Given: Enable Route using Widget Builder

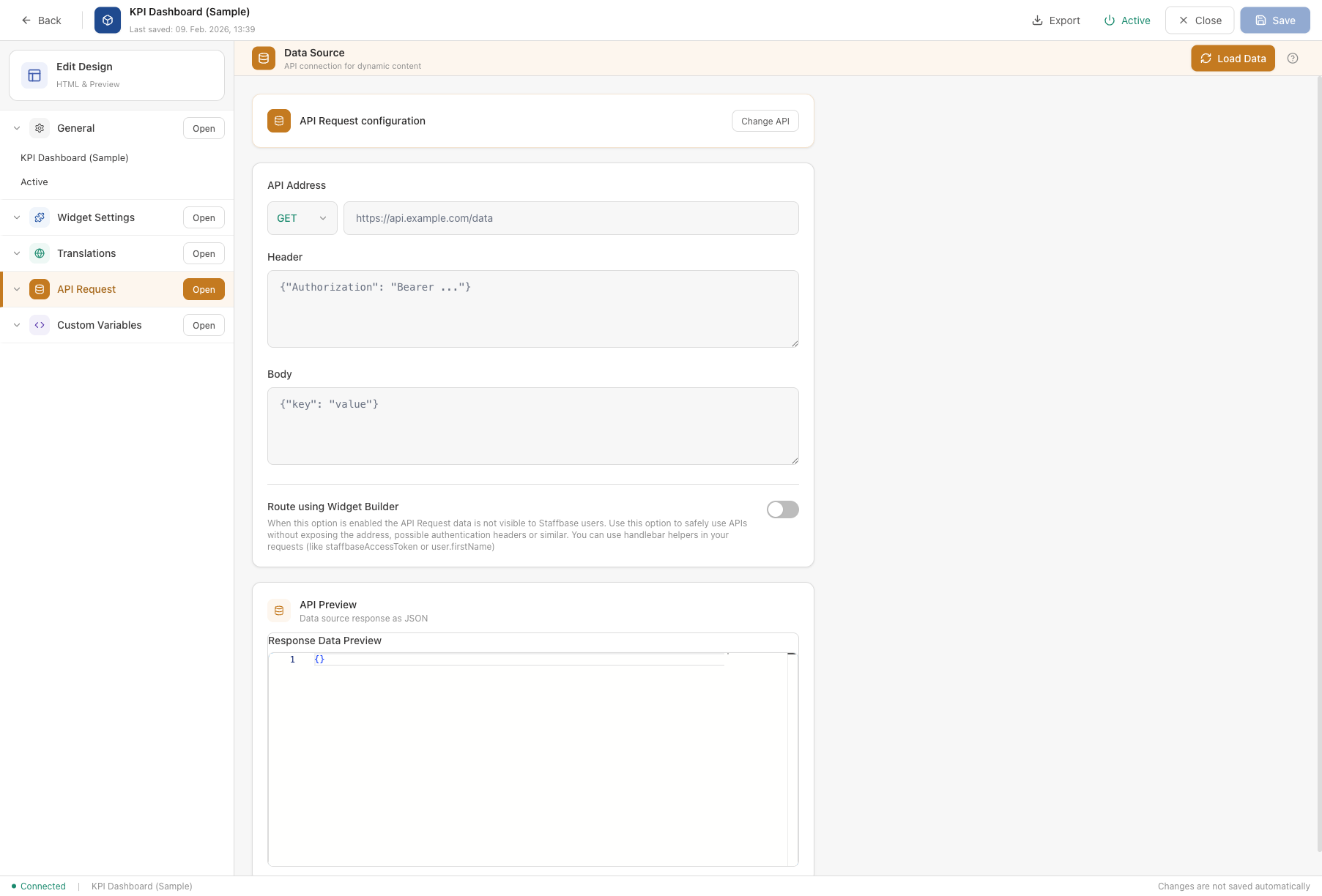Looking at the screenshot, I should pyautogui.click(x=782, y=509).
